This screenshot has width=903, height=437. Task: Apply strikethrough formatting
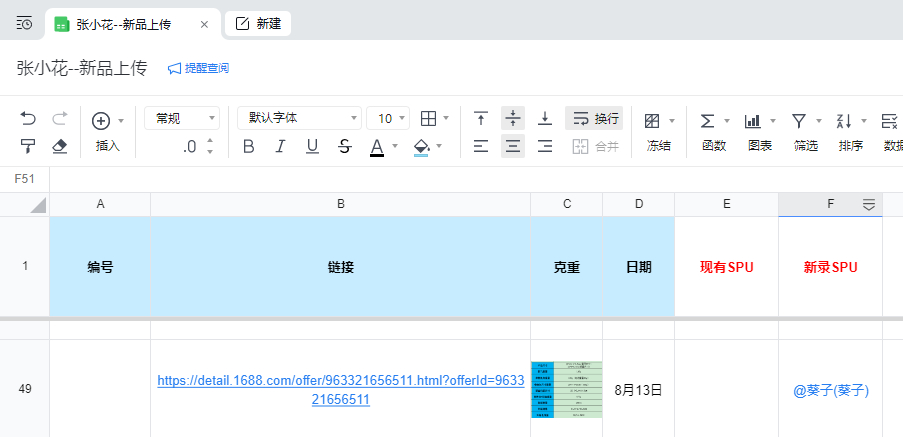tap(344, 147)
